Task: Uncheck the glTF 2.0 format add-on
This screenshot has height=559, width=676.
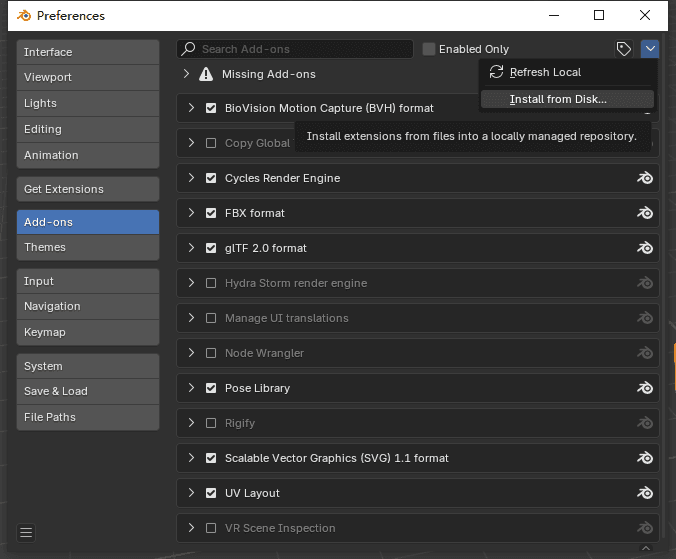Action: [211, 248]
